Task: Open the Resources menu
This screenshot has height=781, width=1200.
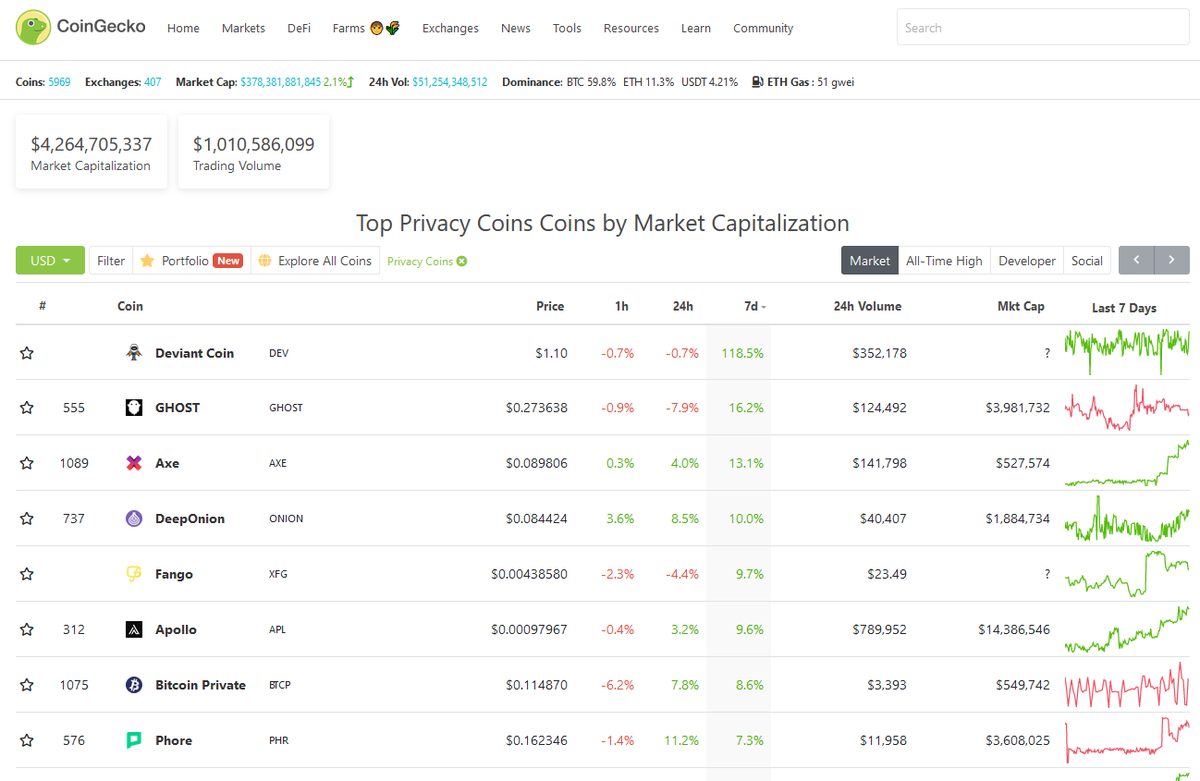Action: 631,28
